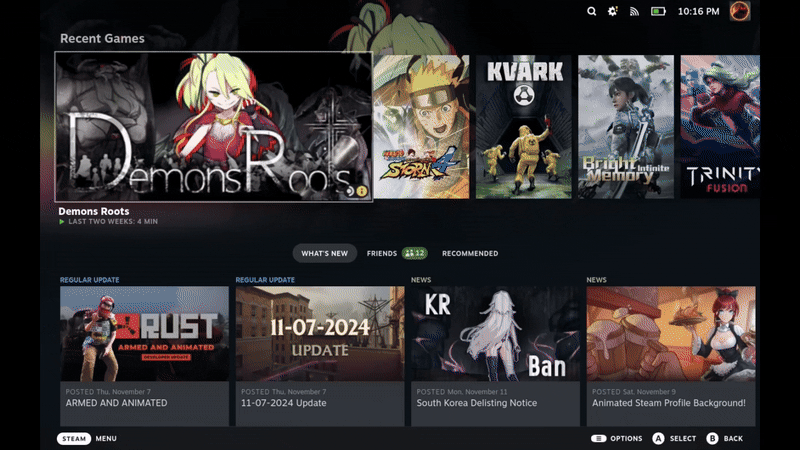The width and height of the screenshot is (800, 450).
Task: Switch to the Friends tab
Action: point(382,253)
